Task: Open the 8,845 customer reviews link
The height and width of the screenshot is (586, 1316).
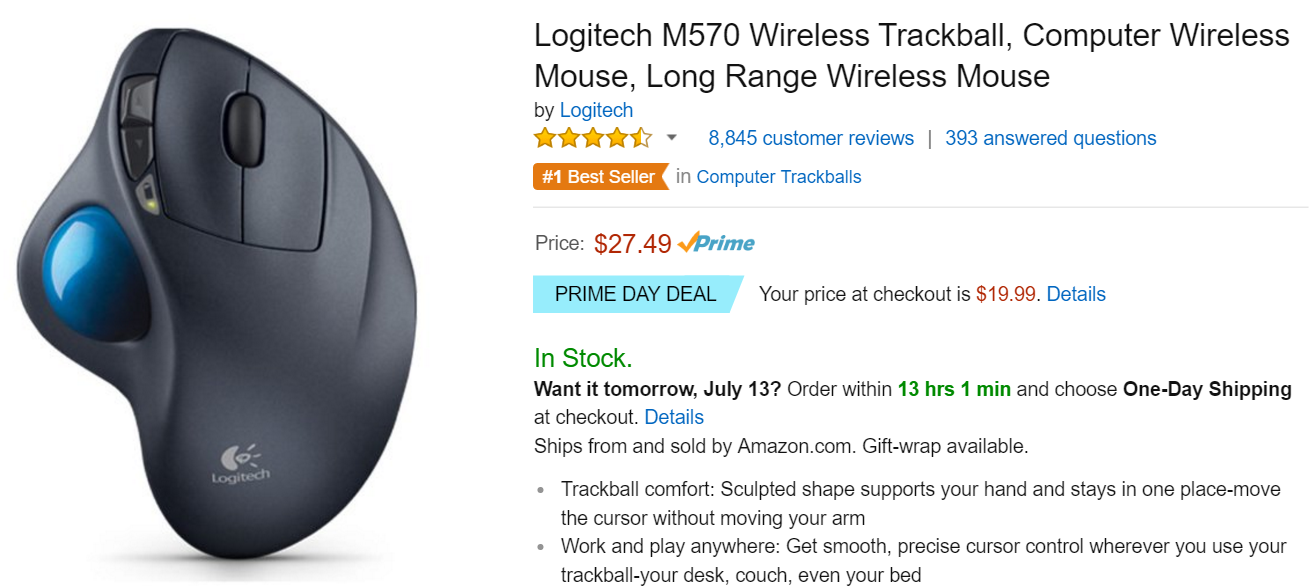Action: pyautogui.click(x=811, y=138)
